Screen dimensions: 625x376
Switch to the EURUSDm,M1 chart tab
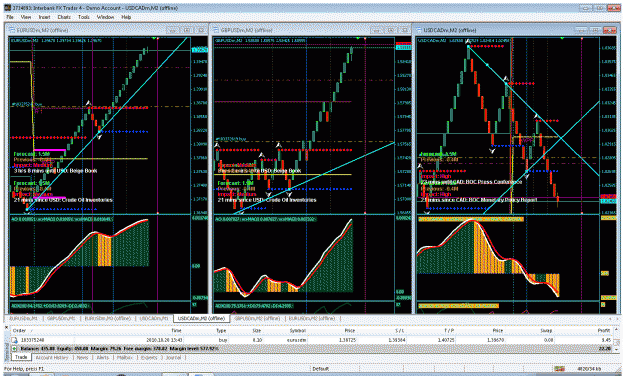click(24, 319)
